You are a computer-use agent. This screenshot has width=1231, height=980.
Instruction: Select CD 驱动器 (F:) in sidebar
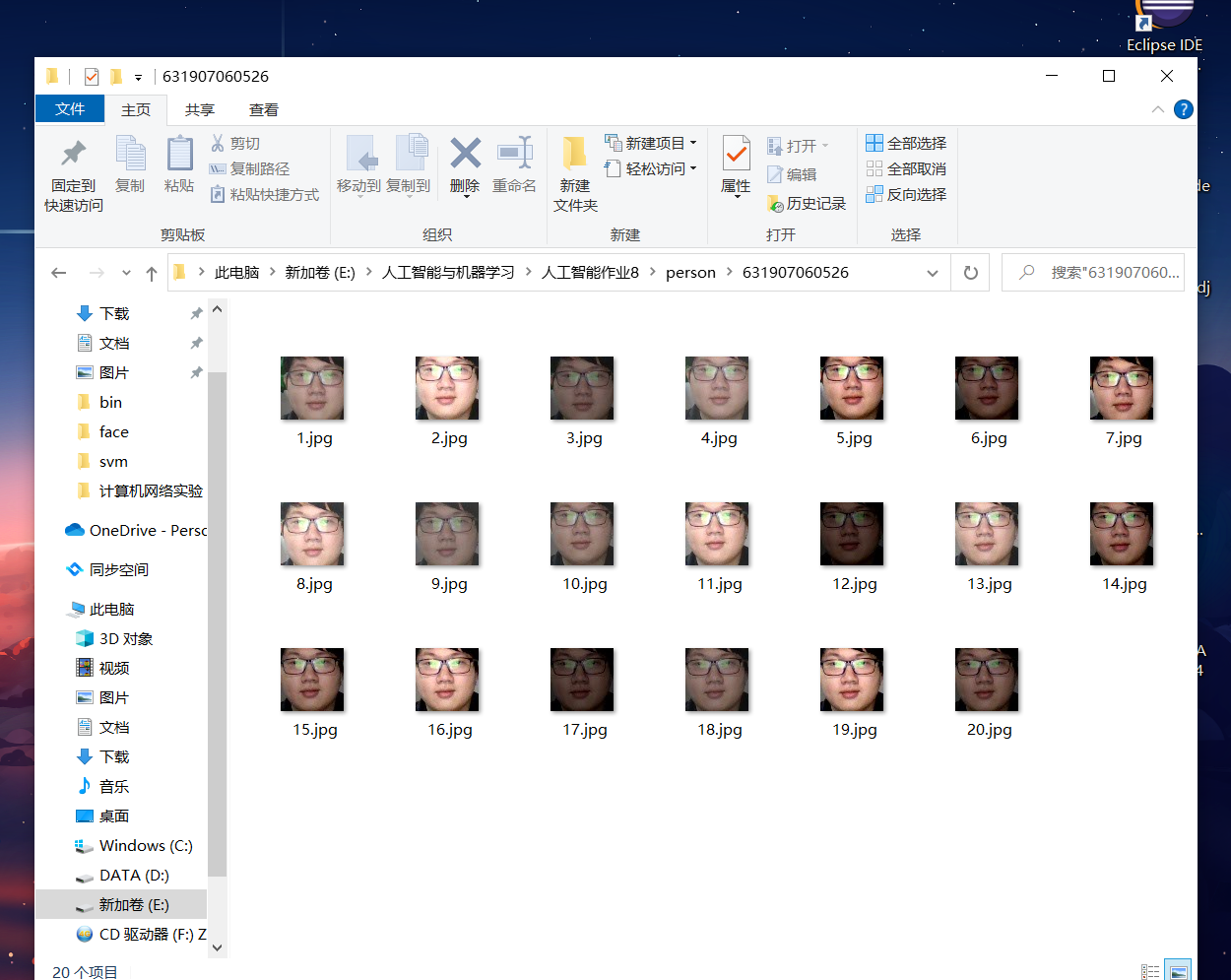(139, 934)
